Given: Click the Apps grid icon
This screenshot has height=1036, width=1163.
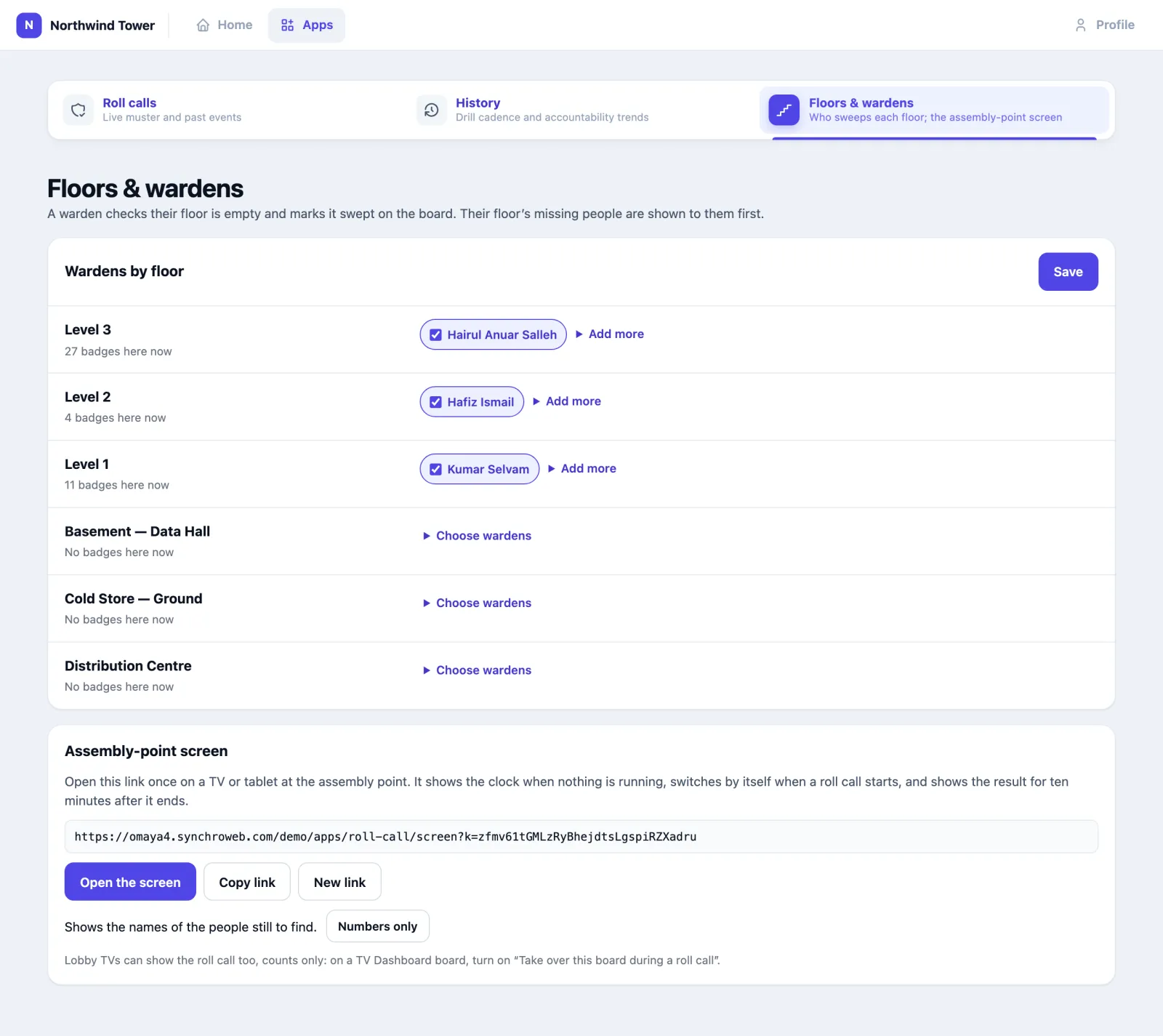Looking at the screenshot, I should (288, 25).
